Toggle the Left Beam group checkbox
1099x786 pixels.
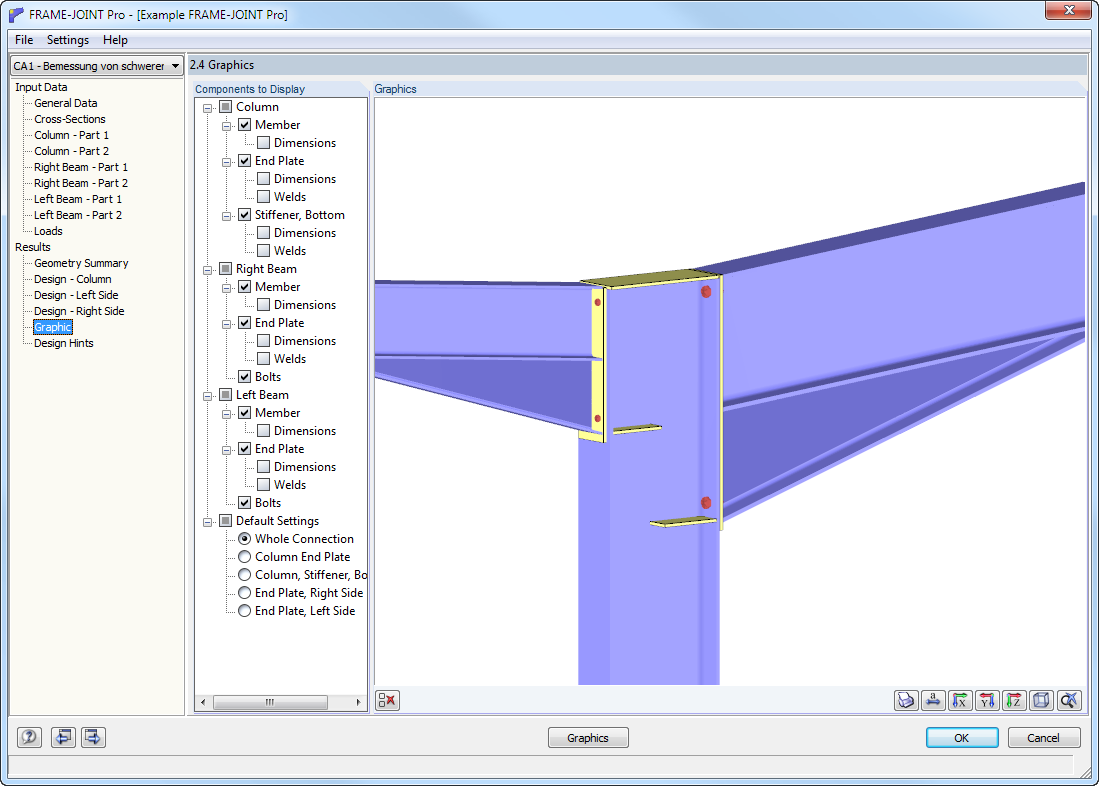point(226,395)
